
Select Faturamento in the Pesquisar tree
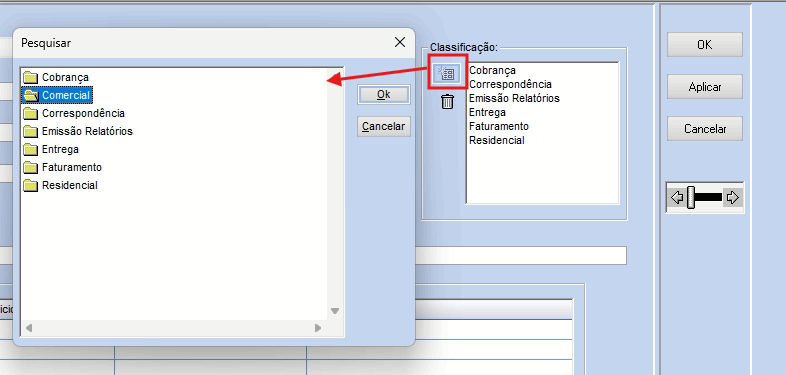(72, 167)
